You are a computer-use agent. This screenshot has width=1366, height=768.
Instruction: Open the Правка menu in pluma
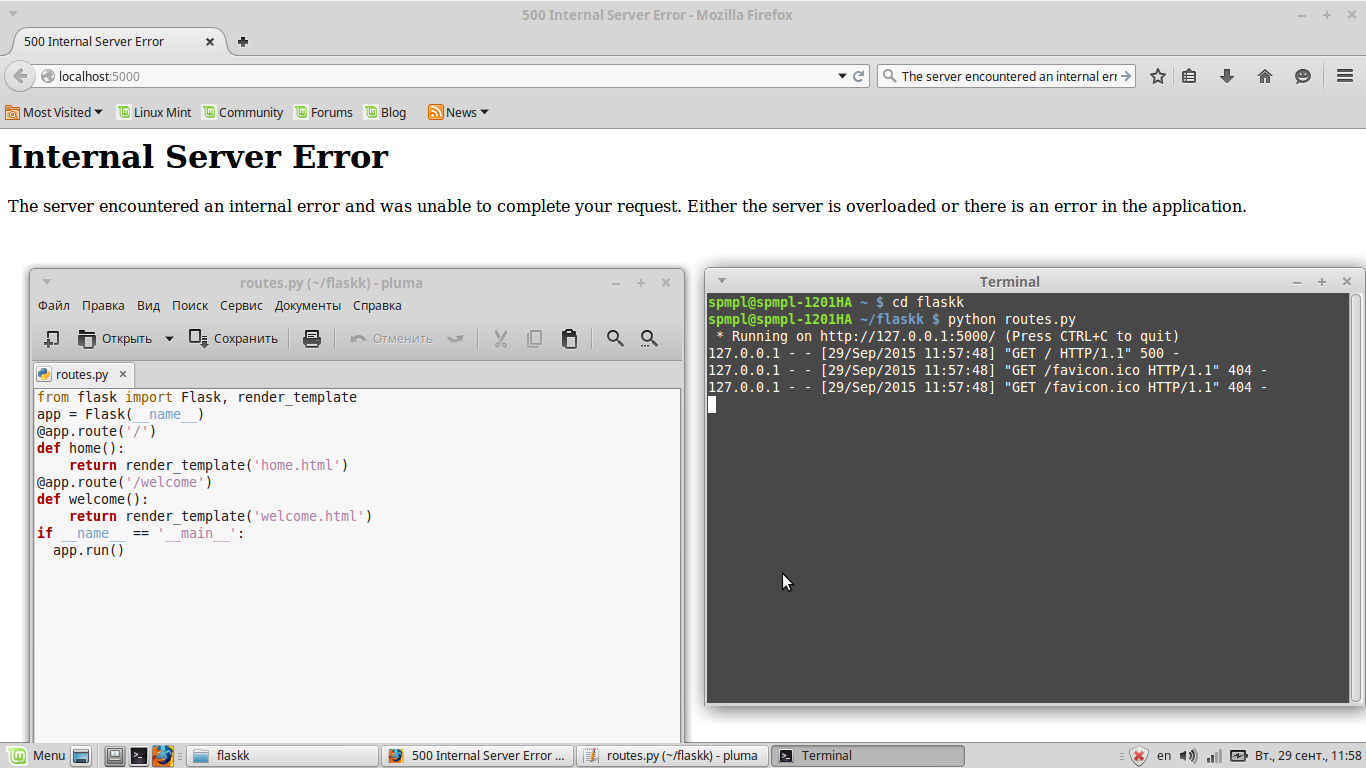coord(103,306)
